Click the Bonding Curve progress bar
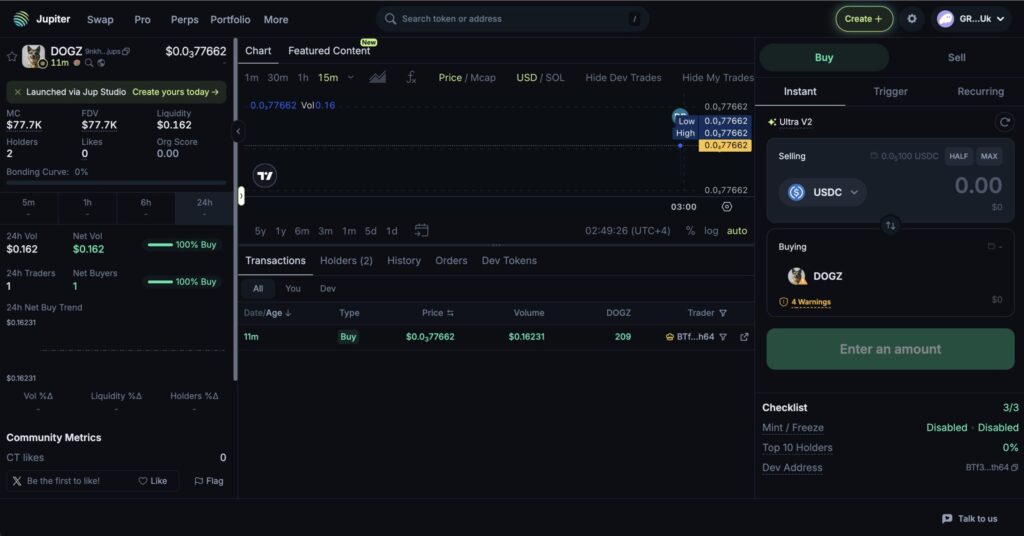1024x536 pixels. click(116, 183)
